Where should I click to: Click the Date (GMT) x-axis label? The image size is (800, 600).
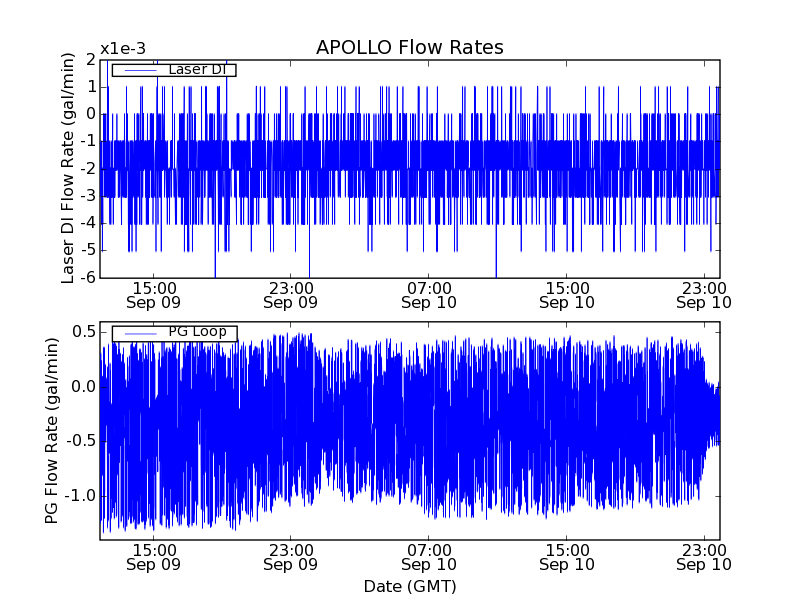pyautogui.click(x=409, y=586)
